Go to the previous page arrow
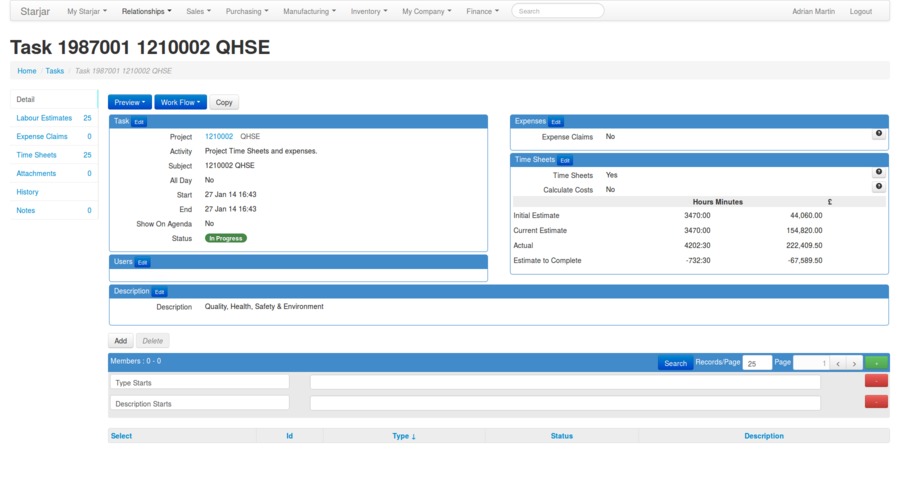This screenshot has width=900, height=500. (x=839, y=363)
